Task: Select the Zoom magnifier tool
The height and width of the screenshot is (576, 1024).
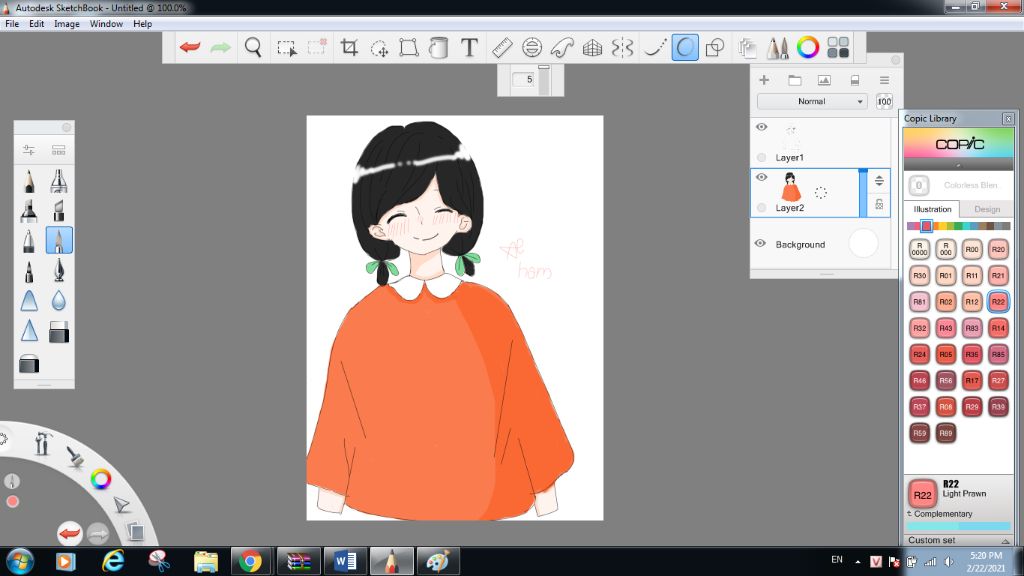Action: click(x=253, y=48)
